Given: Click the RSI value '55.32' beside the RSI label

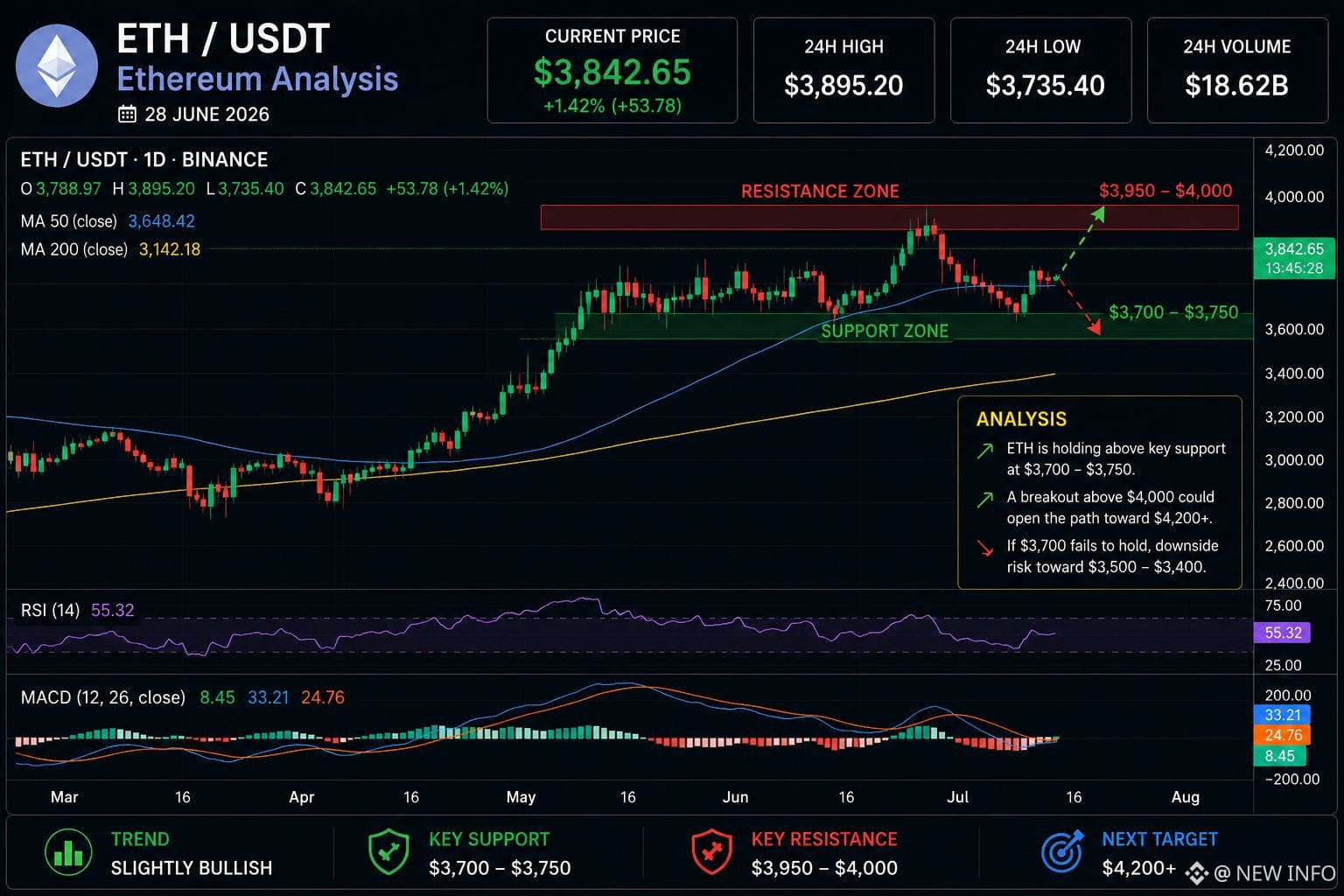Looking at the screenshot, I should pos(113,610).
